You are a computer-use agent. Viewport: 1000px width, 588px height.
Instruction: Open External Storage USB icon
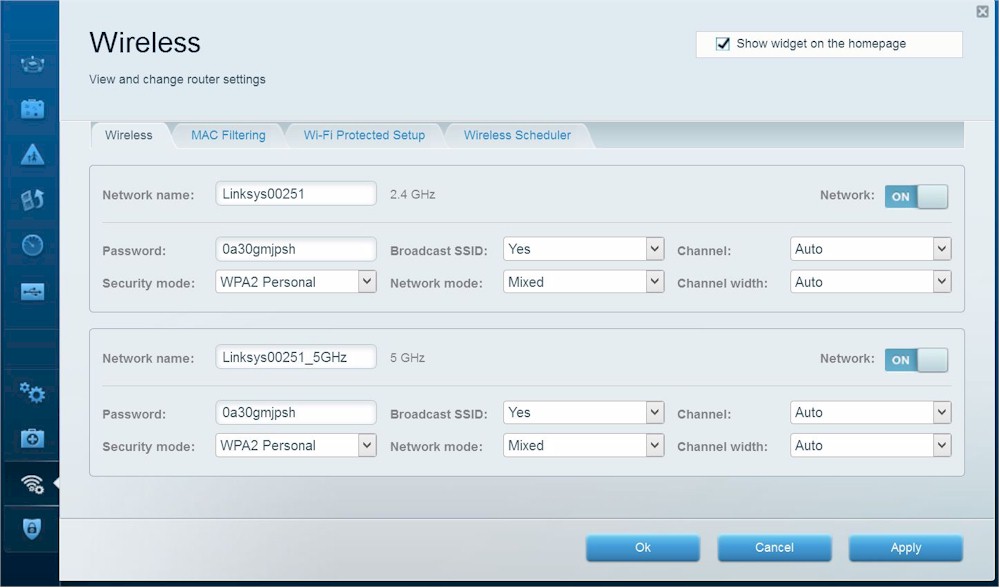32,291
